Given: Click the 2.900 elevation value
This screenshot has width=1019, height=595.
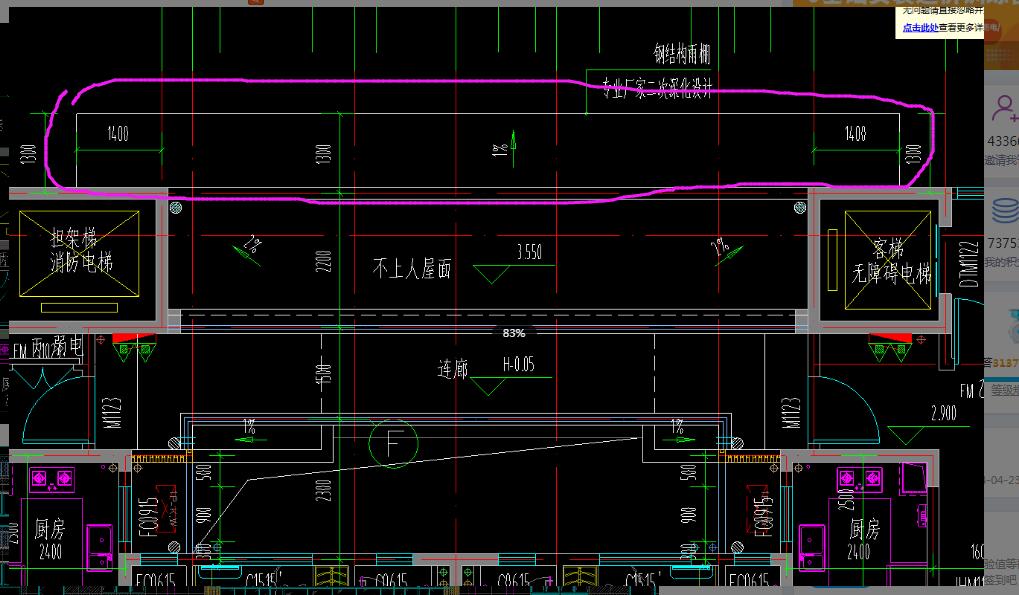Looking at the screenshot, I should pyautogui.click(x=943, y=412).
